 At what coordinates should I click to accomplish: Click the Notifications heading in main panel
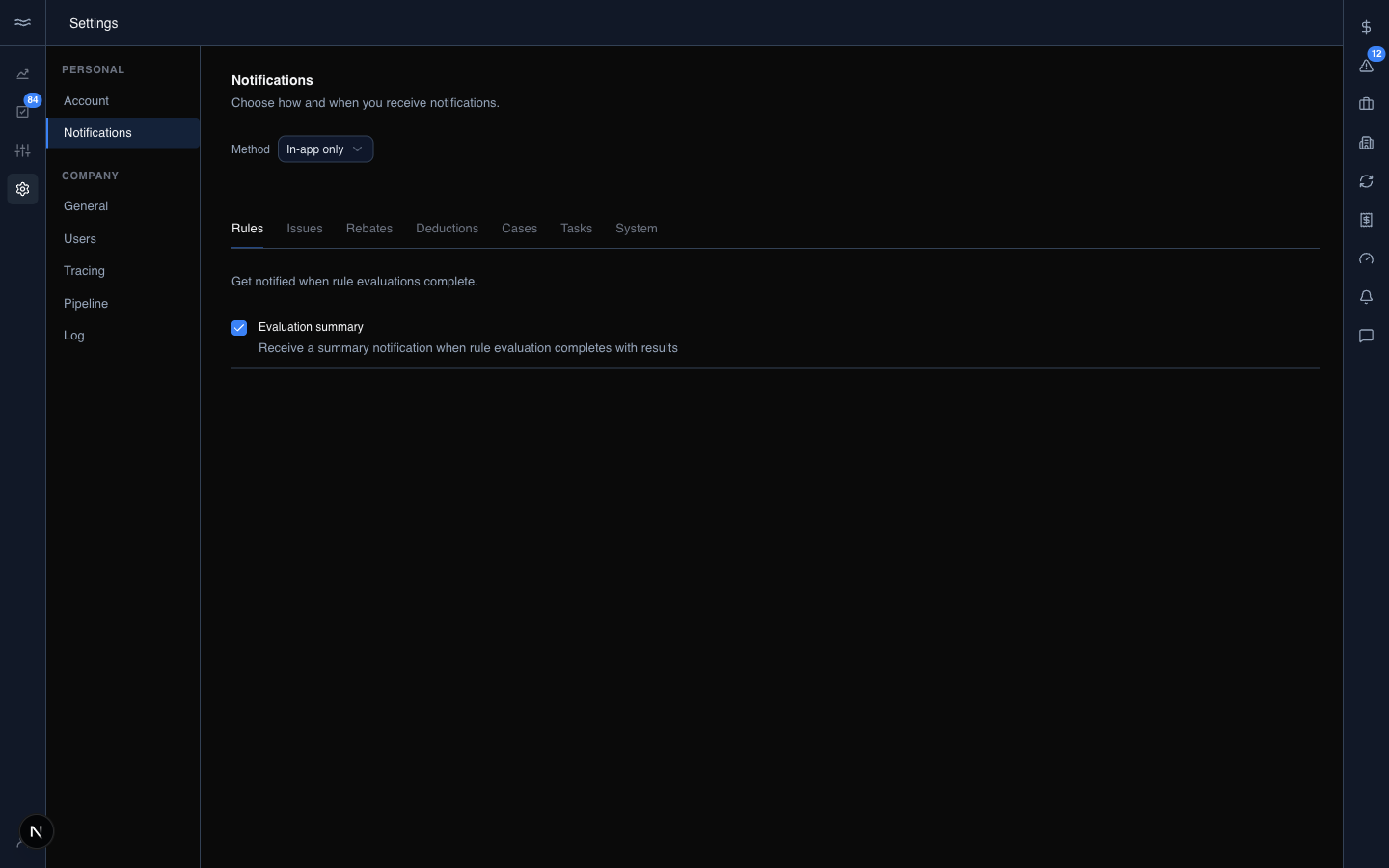(x=272, y=80)
